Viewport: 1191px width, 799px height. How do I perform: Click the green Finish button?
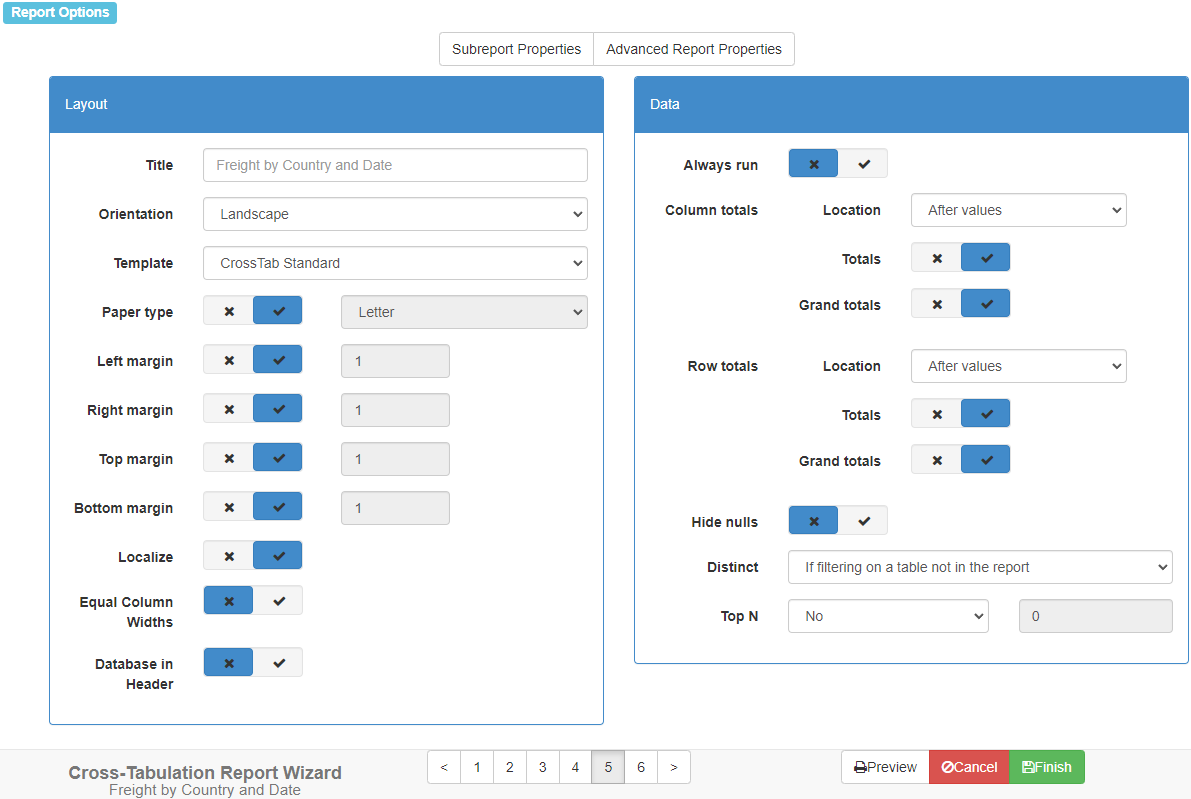(1047, 767)
